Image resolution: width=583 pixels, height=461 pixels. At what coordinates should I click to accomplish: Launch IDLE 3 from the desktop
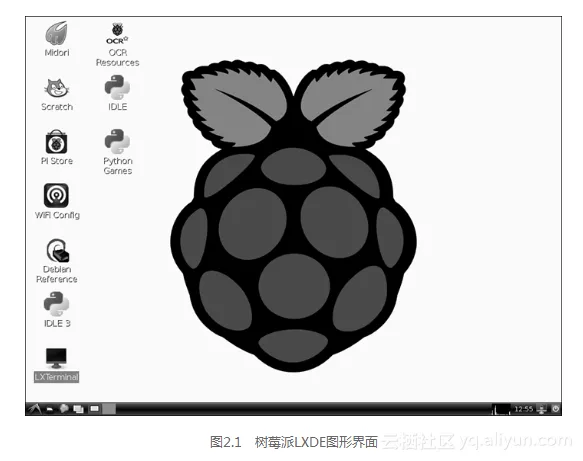tap(57, 310)
